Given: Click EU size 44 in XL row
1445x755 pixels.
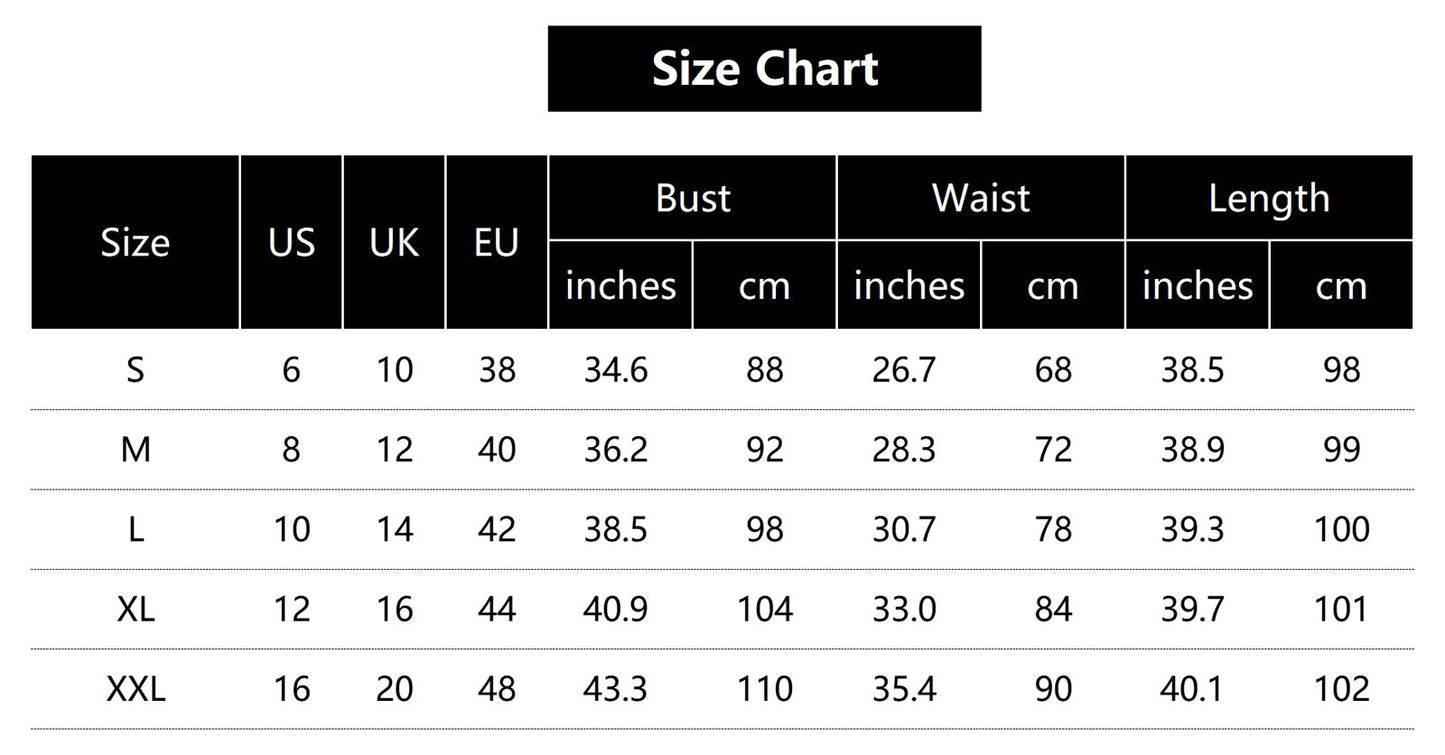Looking at the screenshot, I should pyautogui.click(x=496, y=609).
